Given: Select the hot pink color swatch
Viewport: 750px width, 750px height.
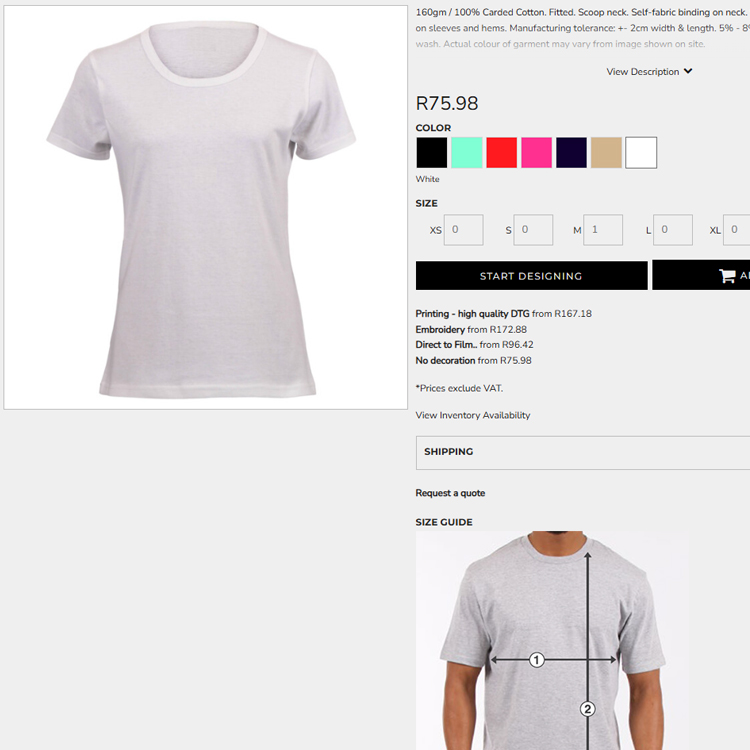Looking at the screenshot, I should pos(536,153).
